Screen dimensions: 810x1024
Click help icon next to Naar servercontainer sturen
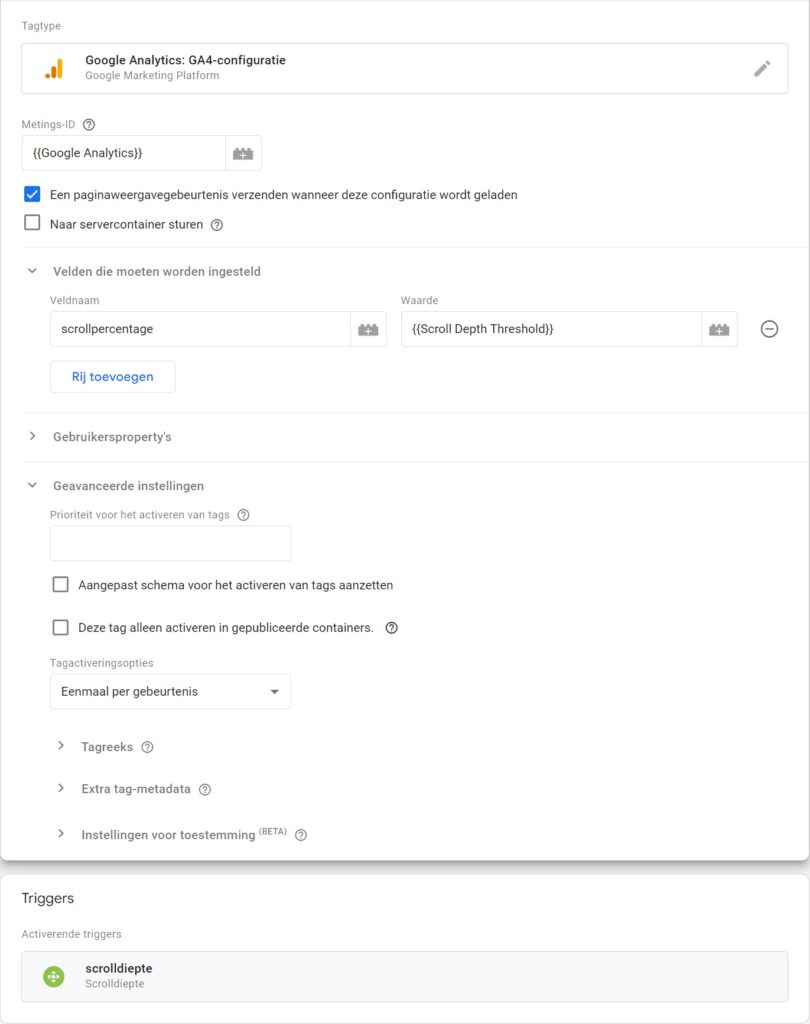[217, 225]
